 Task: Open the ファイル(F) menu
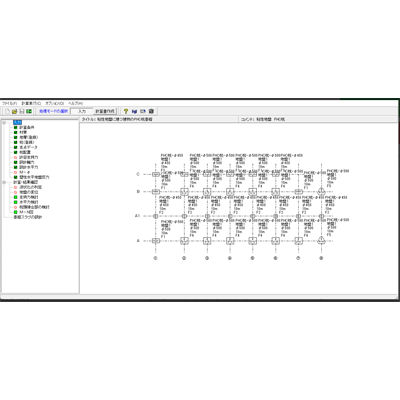pyautogui.click(x=10, y=103)
